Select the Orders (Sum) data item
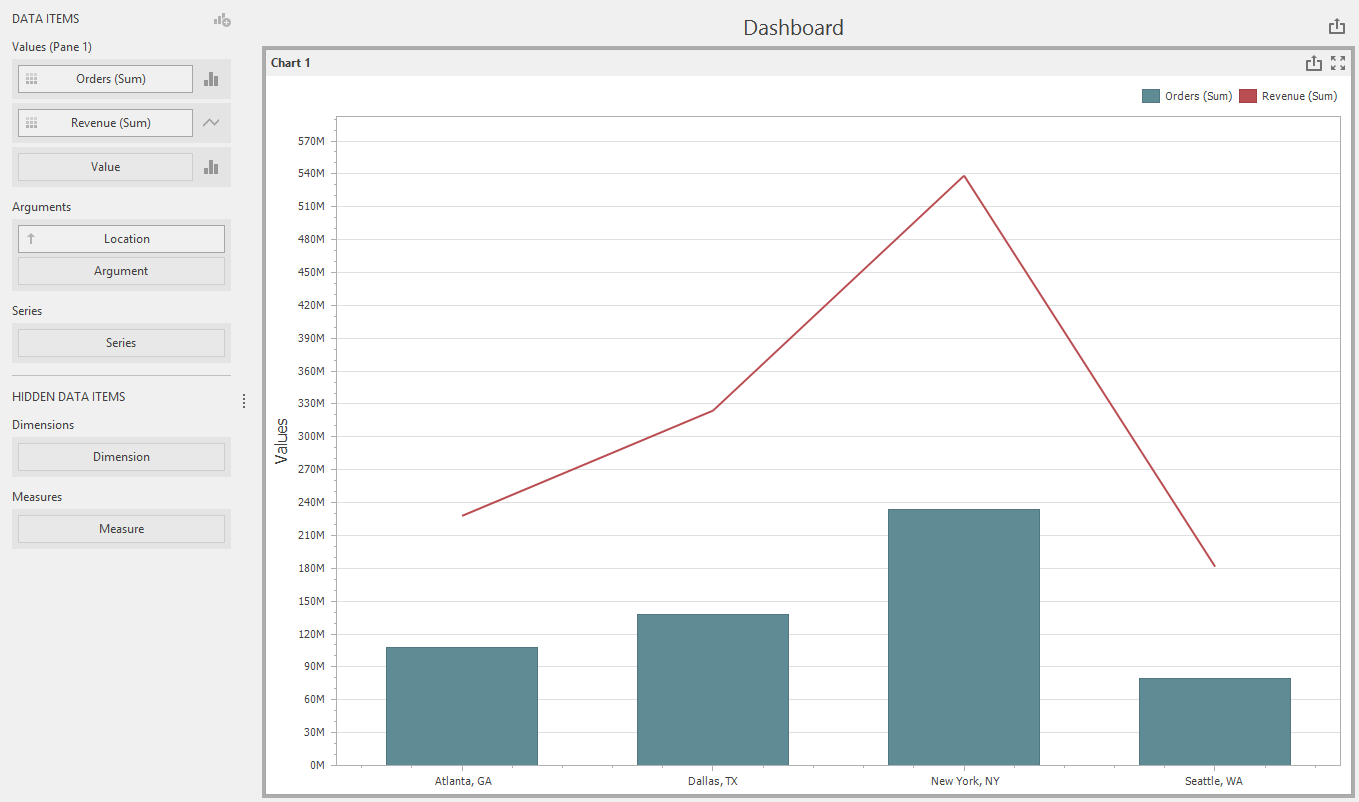 point(105,79)
